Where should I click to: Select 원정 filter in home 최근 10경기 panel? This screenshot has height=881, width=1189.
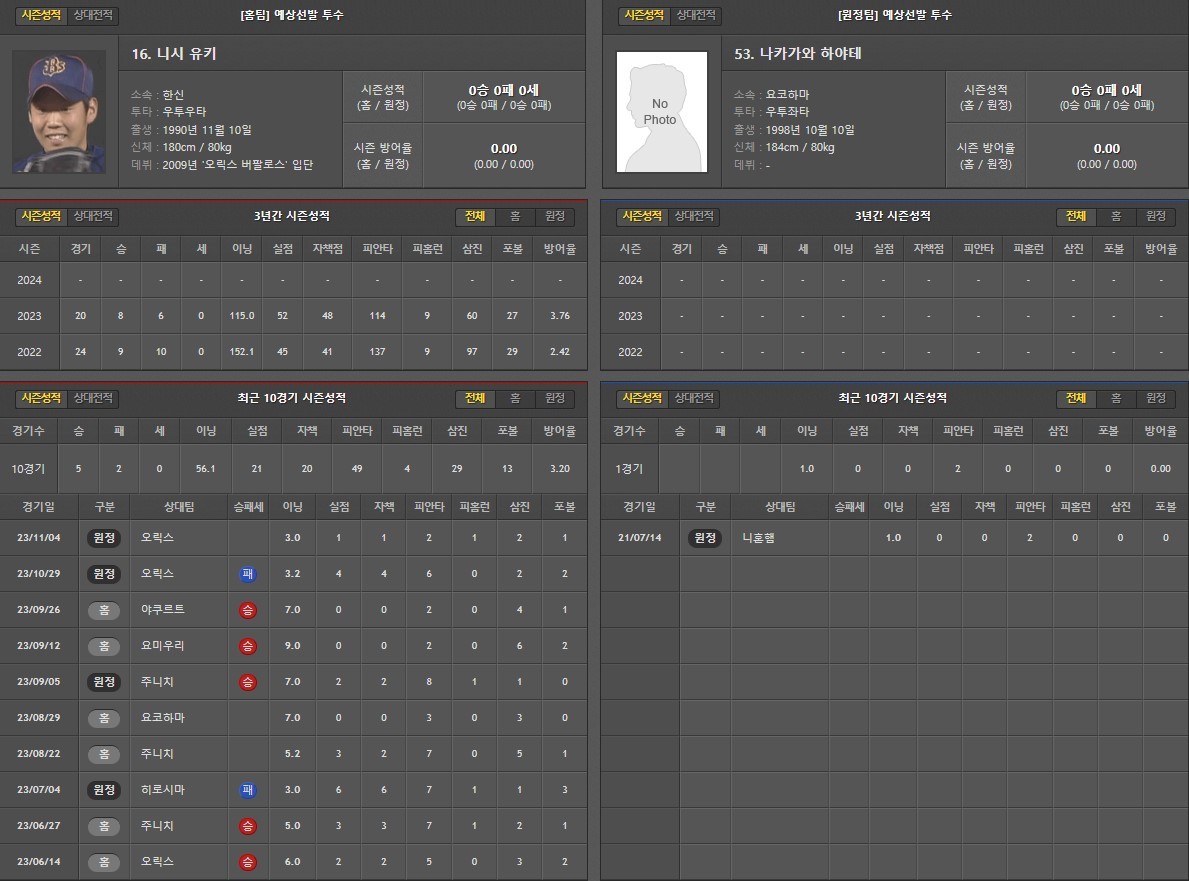555,398
